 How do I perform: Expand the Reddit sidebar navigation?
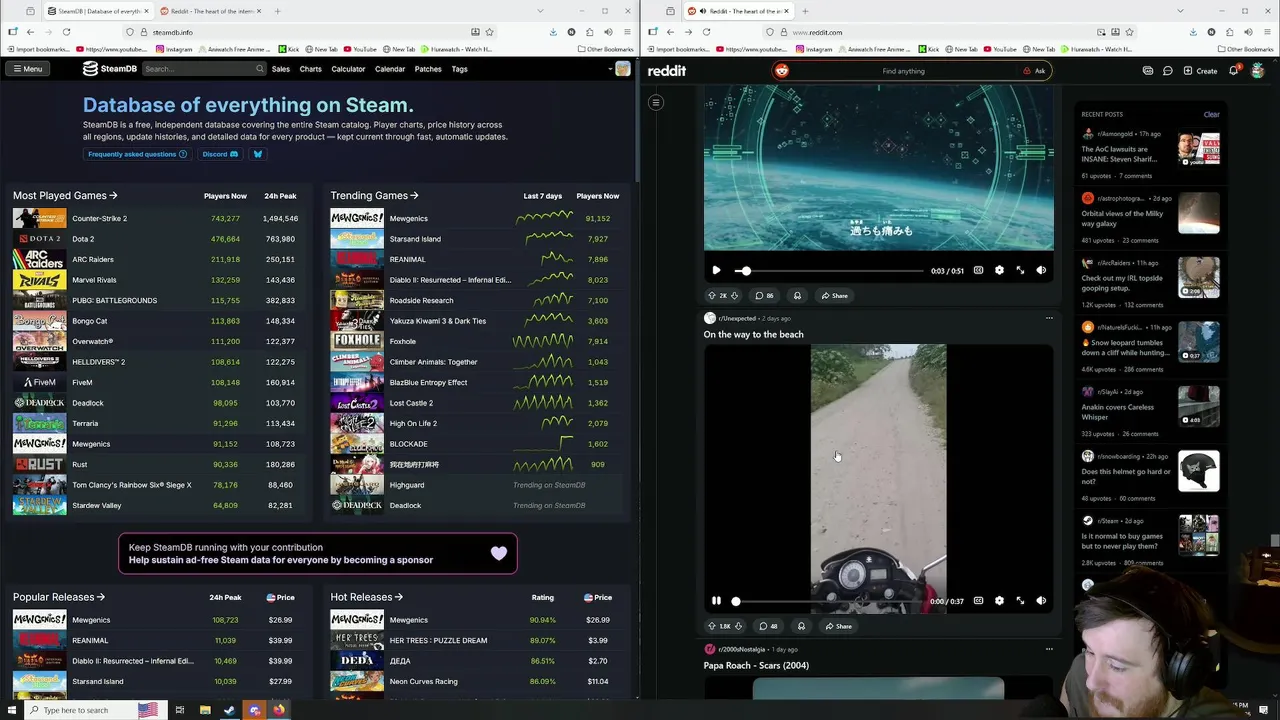656,102
